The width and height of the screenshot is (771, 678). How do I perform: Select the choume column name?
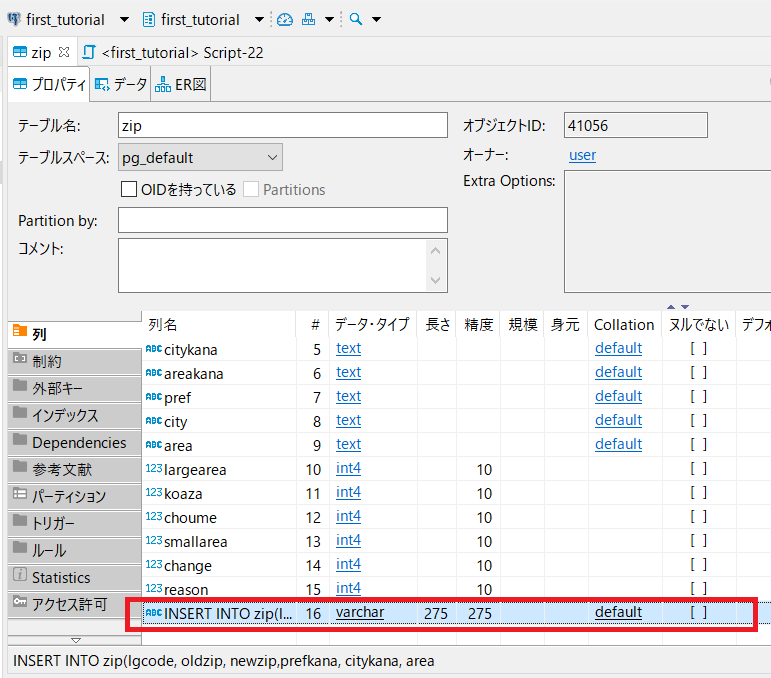(190, 518)
